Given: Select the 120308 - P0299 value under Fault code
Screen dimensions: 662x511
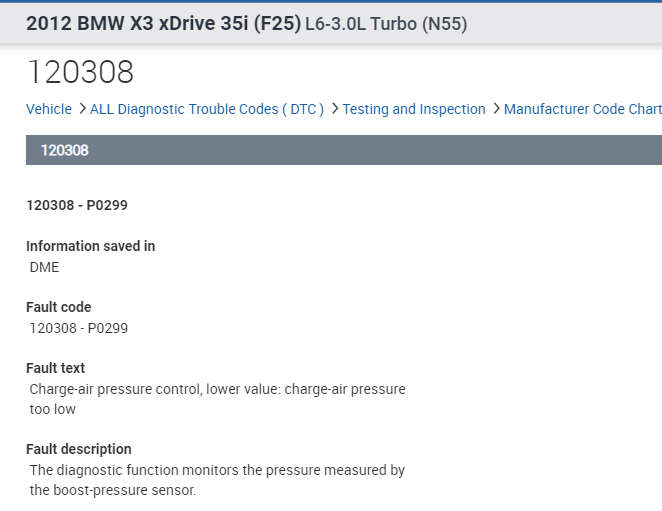Looking at the screenshot, I should point(79,328).
